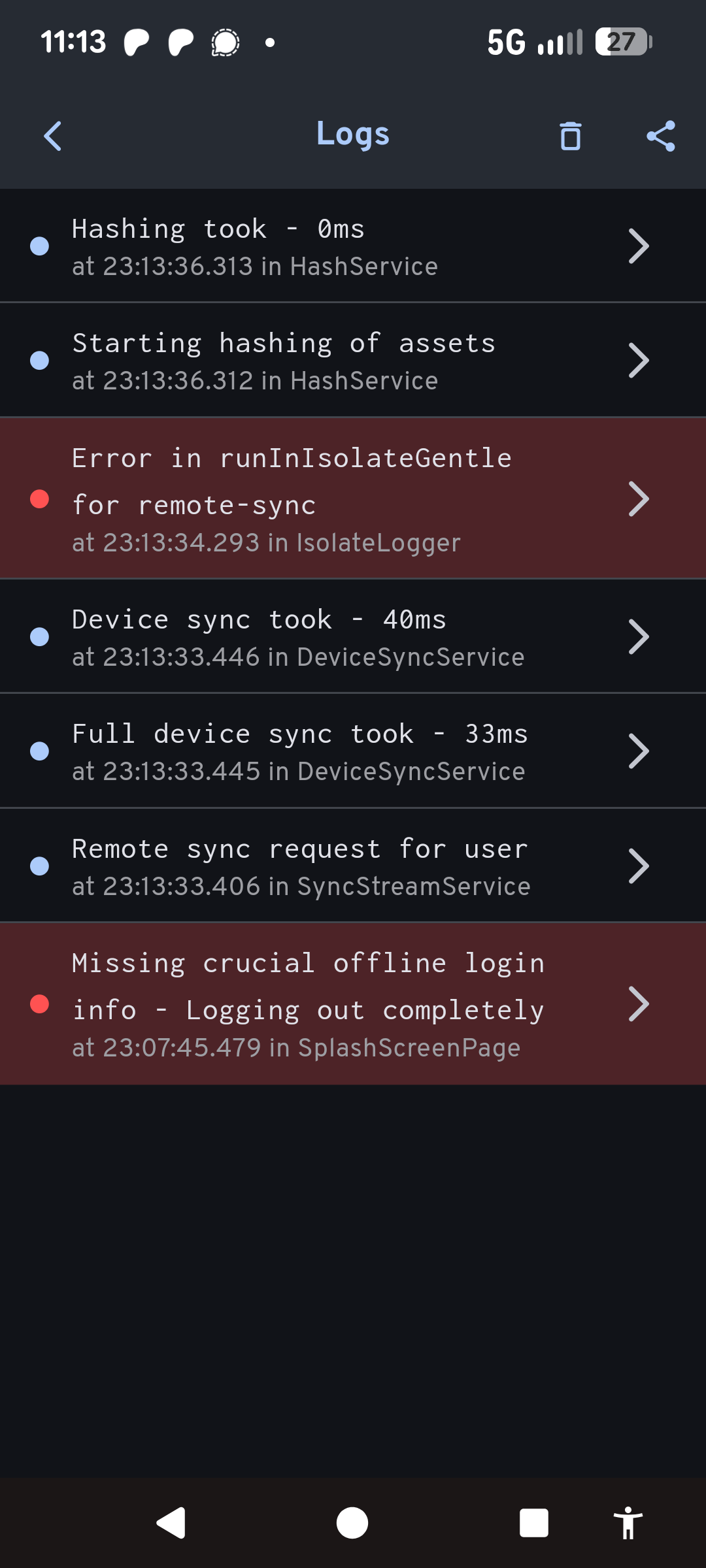Image resolution: width=706 pixels, height=1568 pixels.
Task: Tap blue dot beside Hashing took entry
Action: (40, 246)
